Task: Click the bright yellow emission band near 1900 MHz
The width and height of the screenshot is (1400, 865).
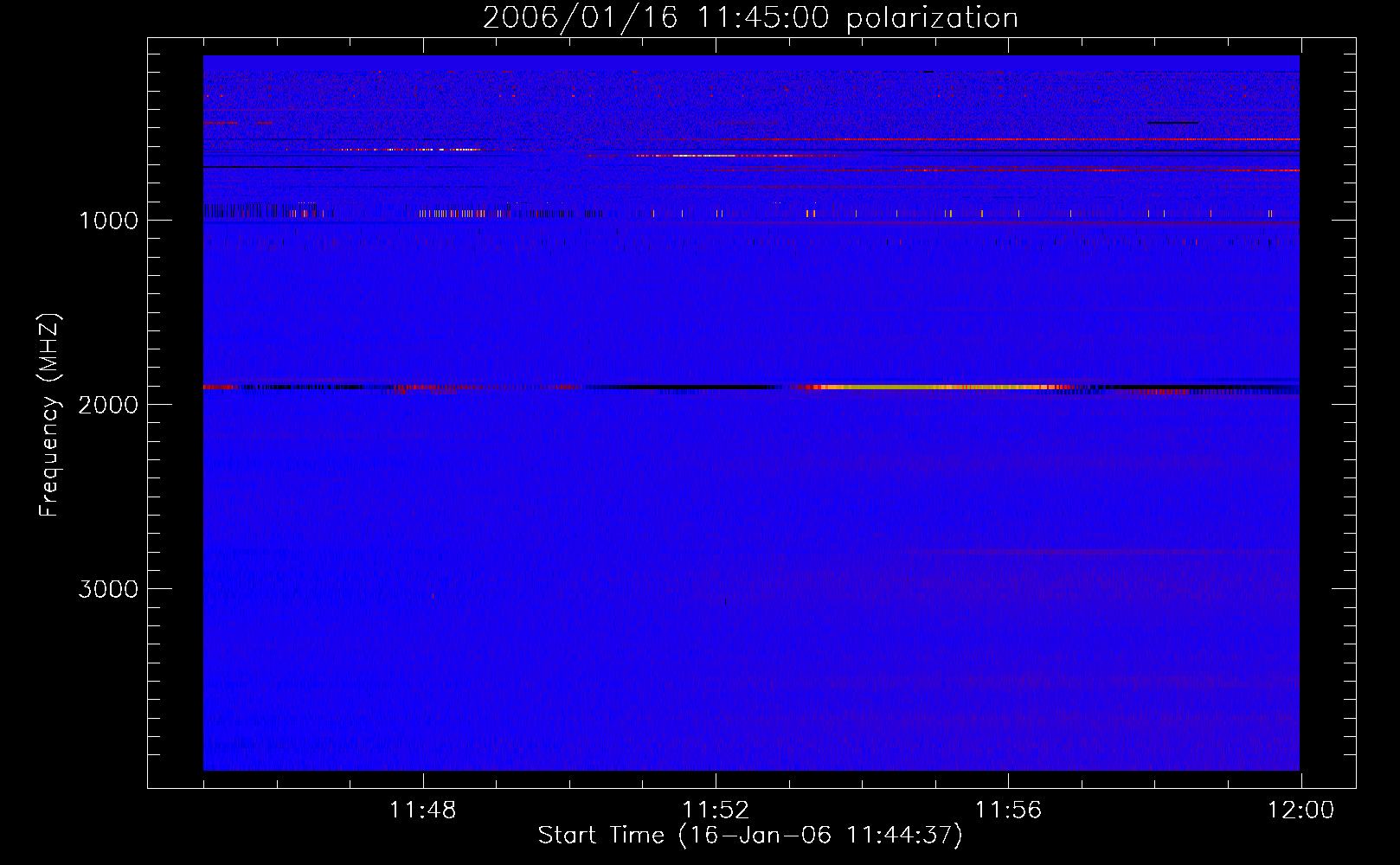Action: coord(939,387)
